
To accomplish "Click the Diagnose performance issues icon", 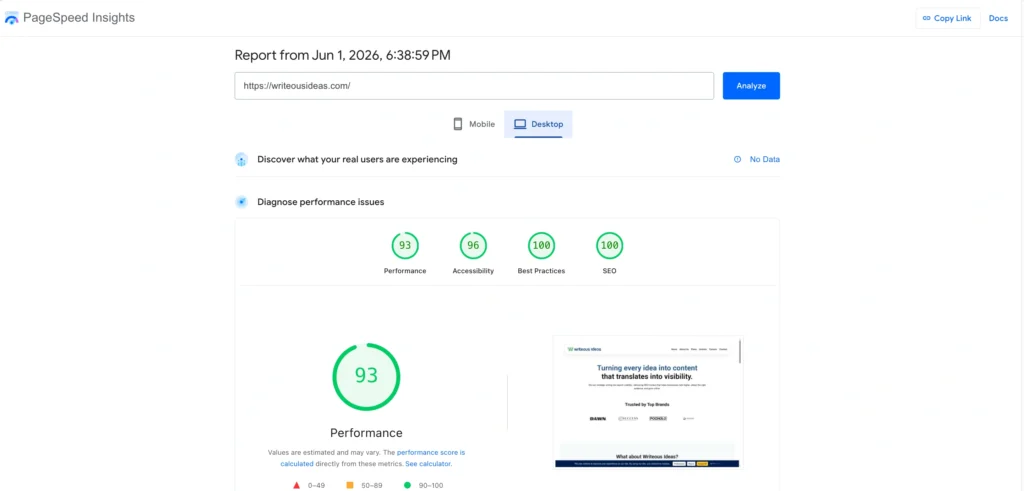I will tap(242, 202).
